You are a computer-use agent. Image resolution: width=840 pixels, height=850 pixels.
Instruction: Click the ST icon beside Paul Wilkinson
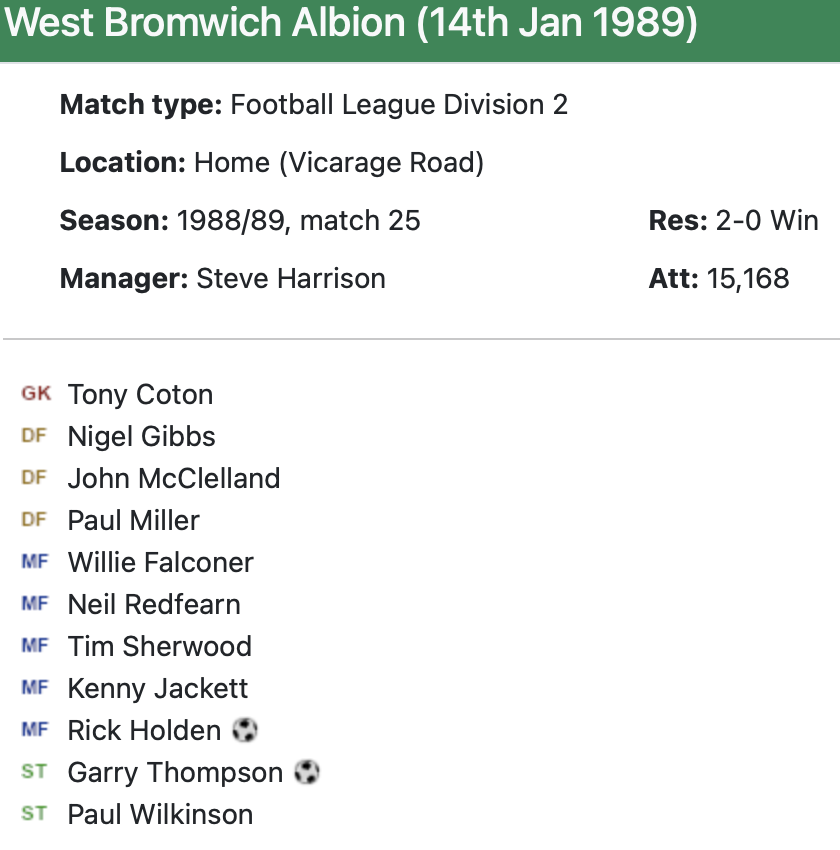point(34,814)
